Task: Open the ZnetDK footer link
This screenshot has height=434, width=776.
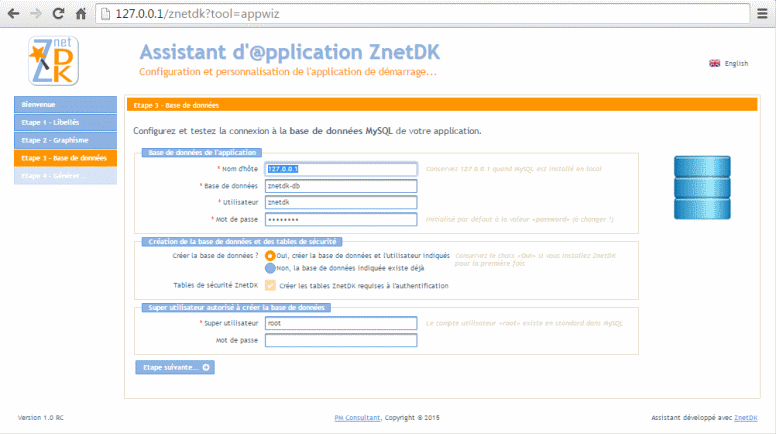Action: [746, 418]
